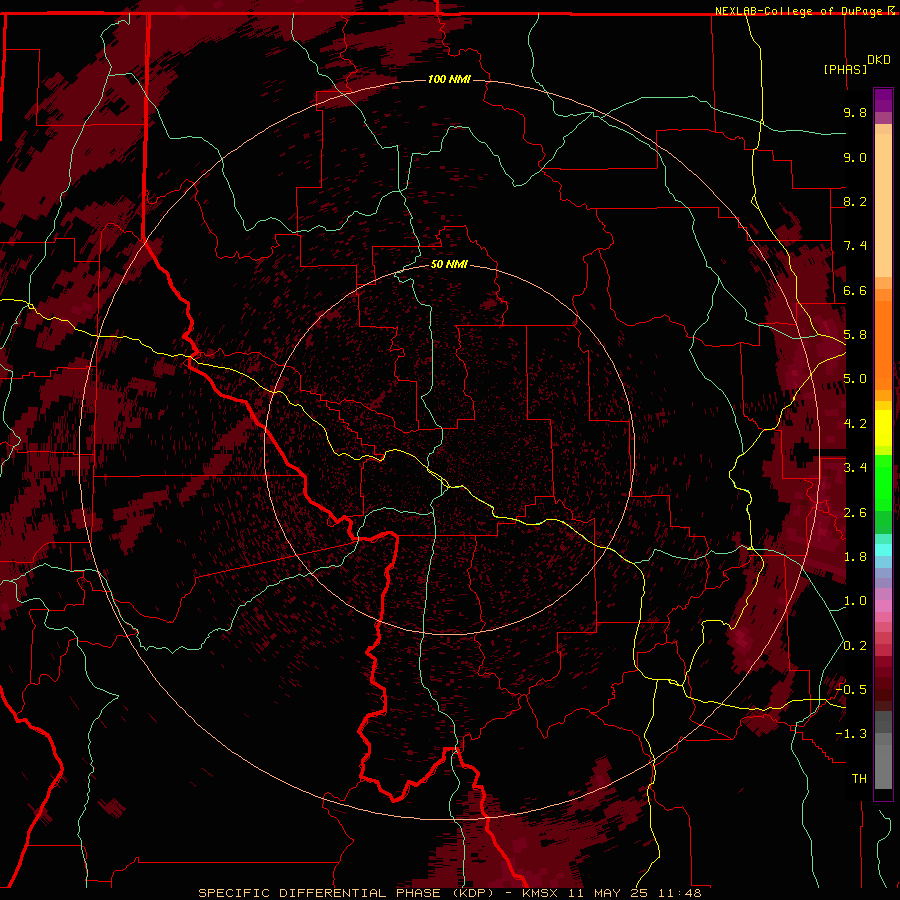Click the 0.2 value on the color scale
The image size is (900, 900).
click(x=855, y=646)
